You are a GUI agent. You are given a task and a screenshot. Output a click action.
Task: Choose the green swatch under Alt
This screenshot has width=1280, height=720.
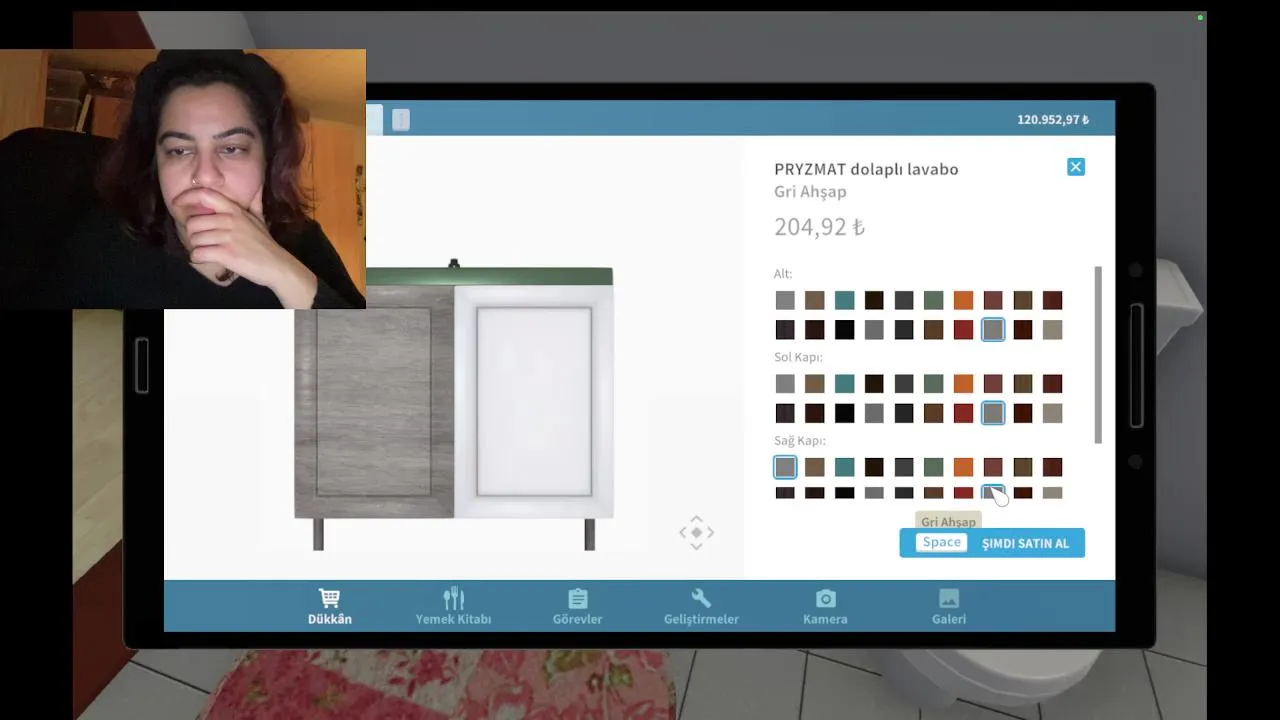point(934,300)
